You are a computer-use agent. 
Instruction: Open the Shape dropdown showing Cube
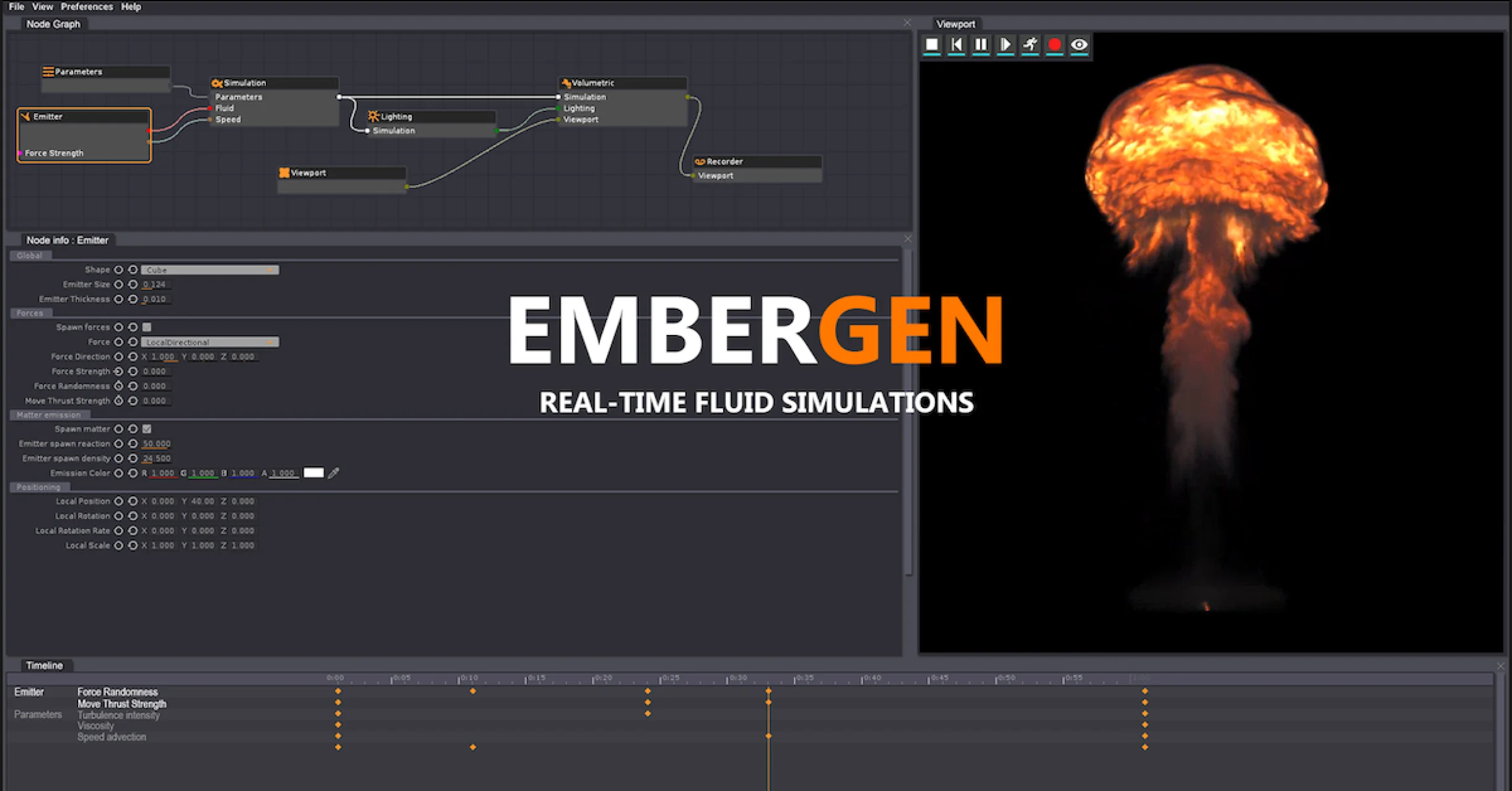point(209,269)
